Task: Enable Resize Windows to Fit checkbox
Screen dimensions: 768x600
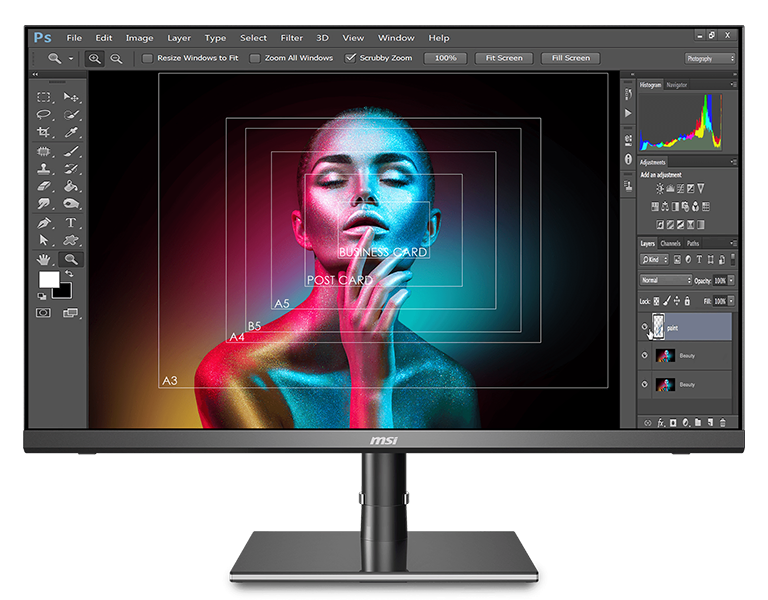Action: point(147,58)
